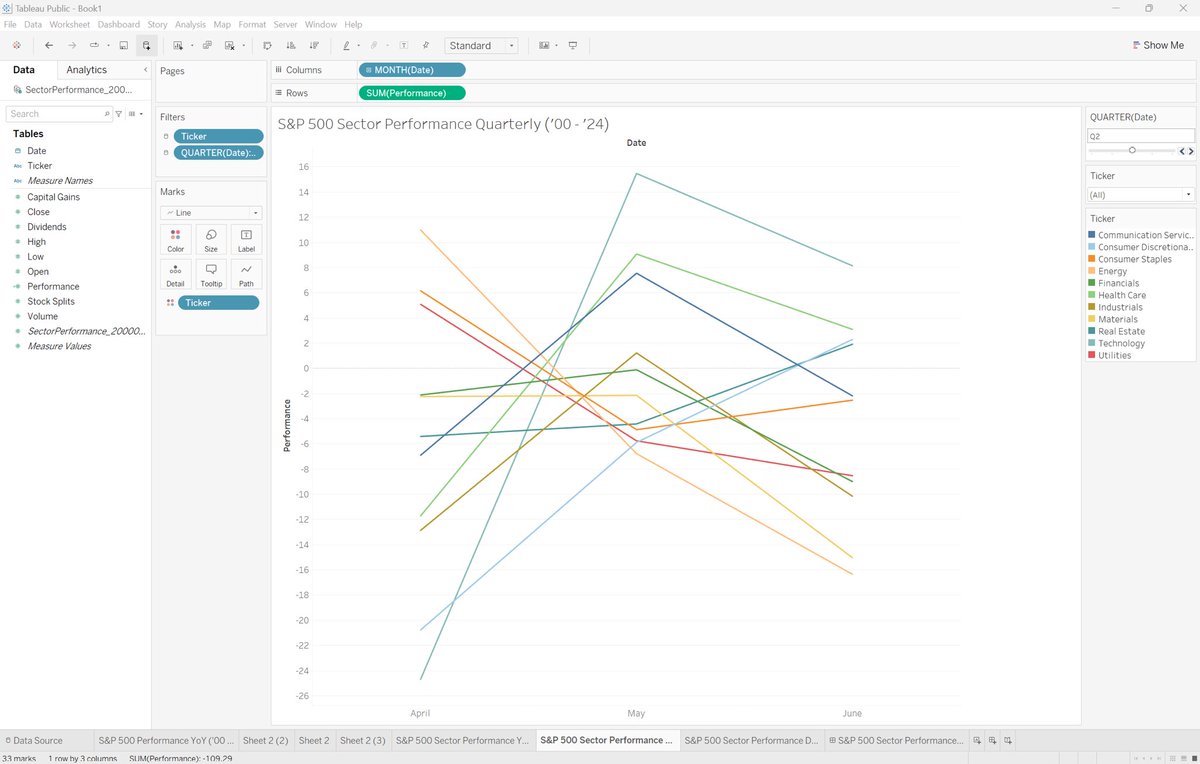Screen dimensions: 1200x764
Task: Open the Highlight dropdown arrow
Action: click(358, 45)
